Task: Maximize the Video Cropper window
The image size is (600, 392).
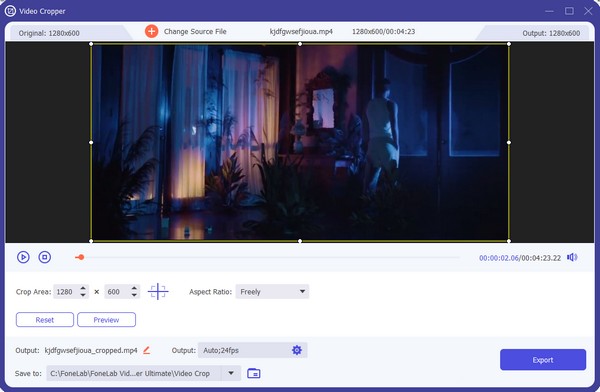Action: pos(569,11)
